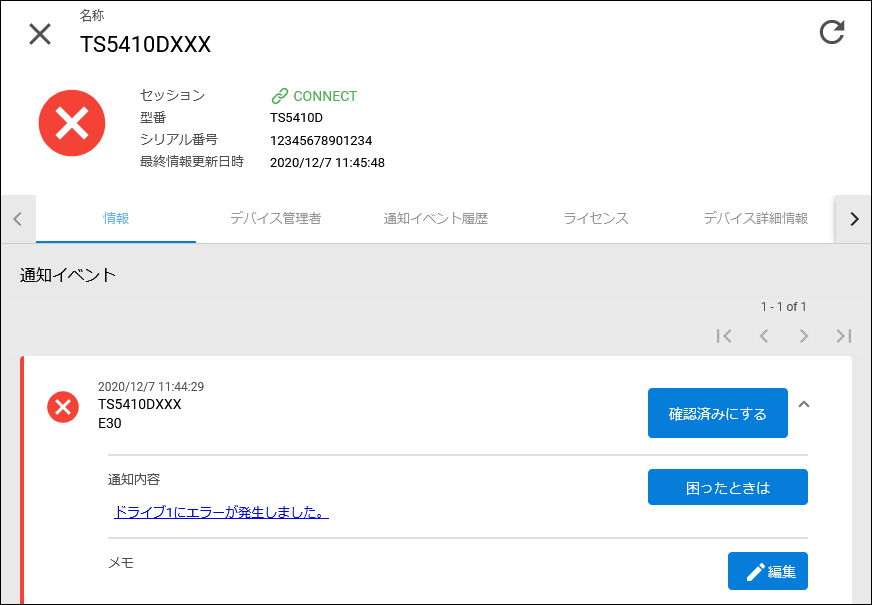Switch to the デバイス管理者 tab

point(275,218)
